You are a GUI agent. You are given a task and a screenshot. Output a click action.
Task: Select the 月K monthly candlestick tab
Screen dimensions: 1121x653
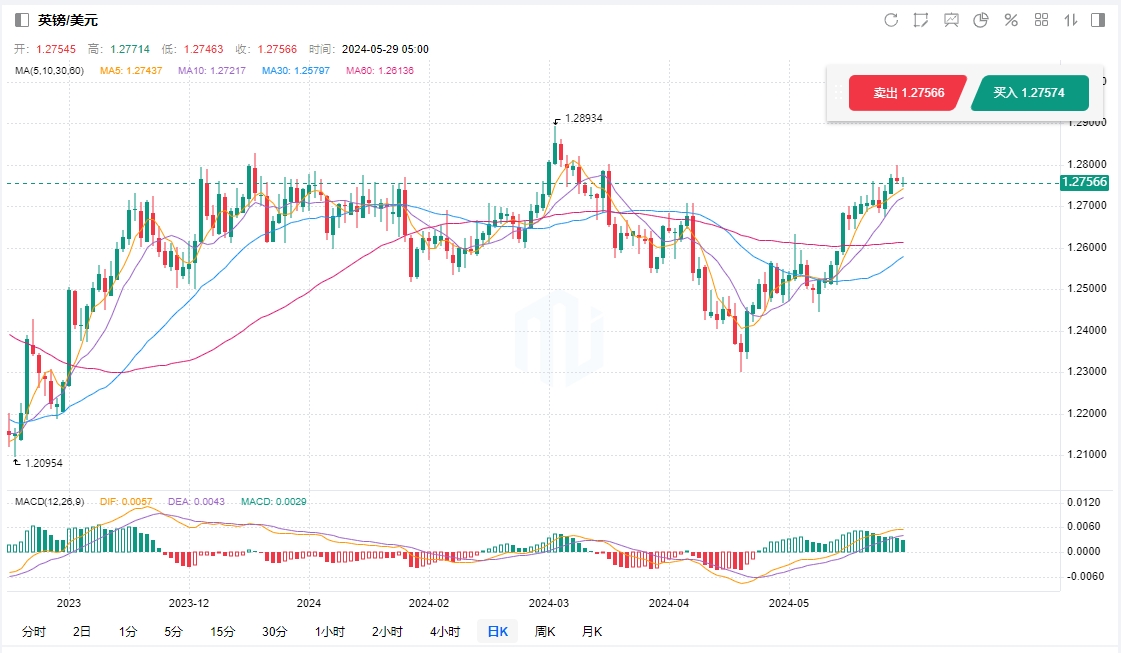tap(592, 631)
